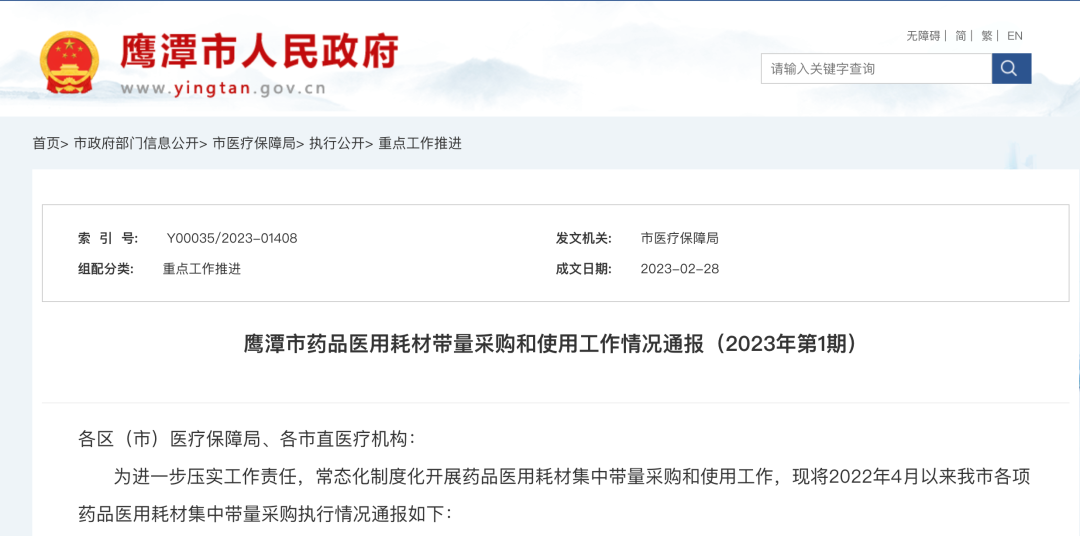Image resolution: width=1080 pixels, height=536 pixels.
Task: Switch site language to EN
Action: coord(1015,36)
